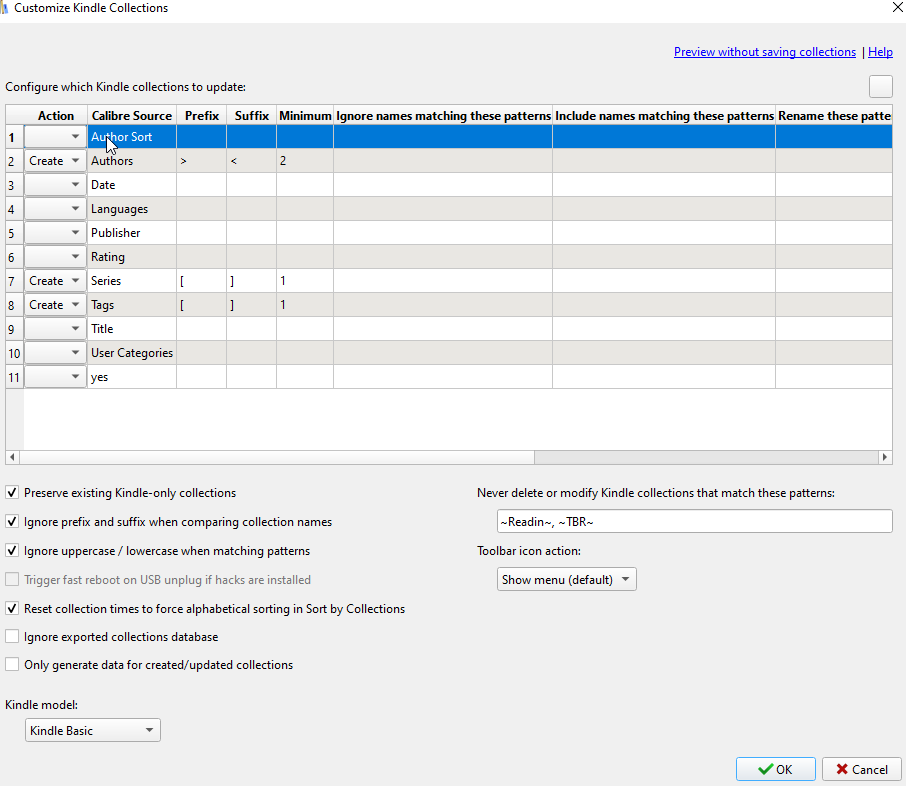Open the Help link
Viewport: 906px width, 786px height.
[880, 52]
